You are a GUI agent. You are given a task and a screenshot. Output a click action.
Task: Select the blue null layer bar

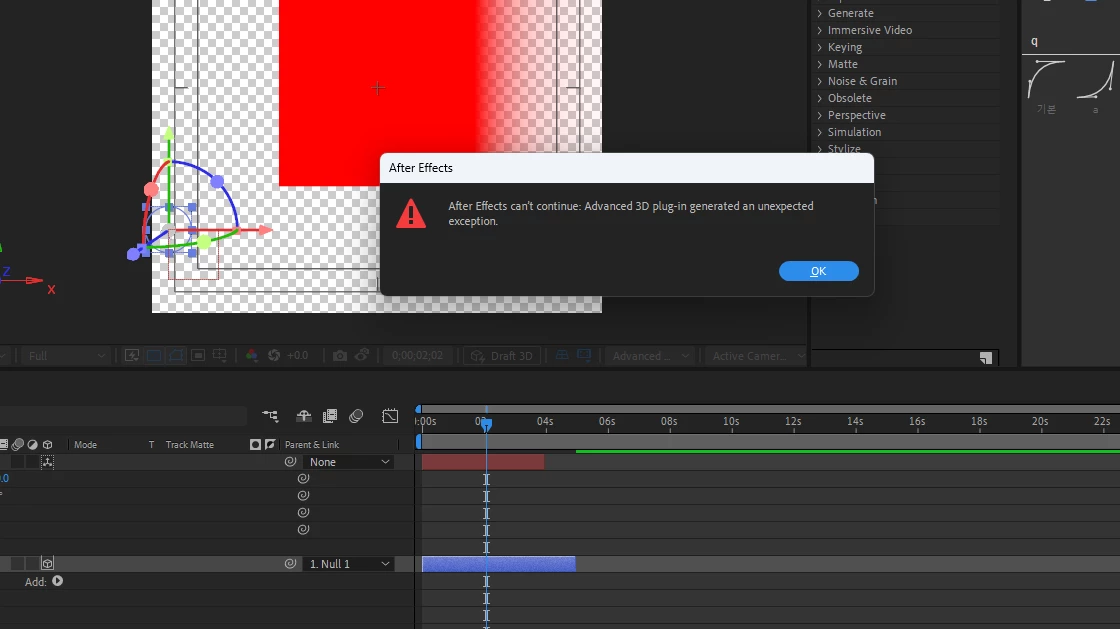pos(499,563)
